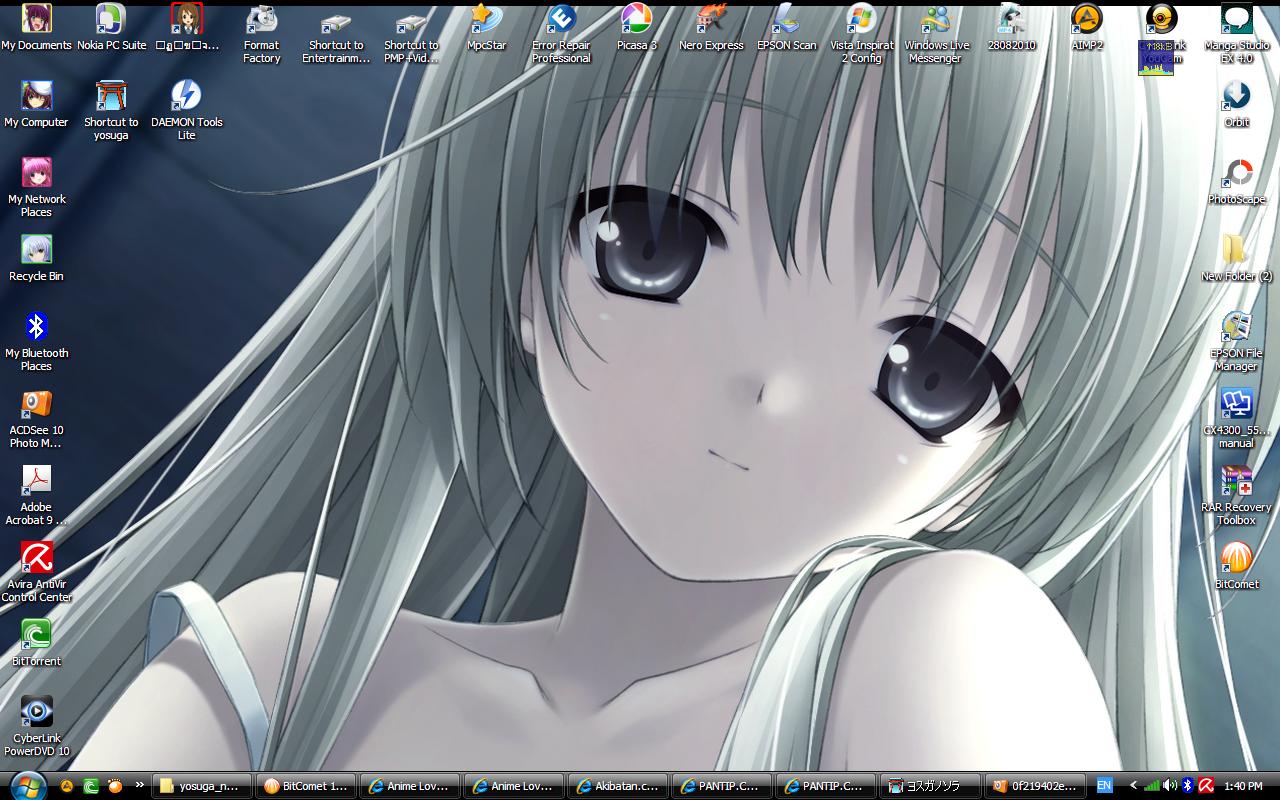Select the 28082010 desktop file
This screenshot has height=800, width=1280.
[x=1011, y=27]
